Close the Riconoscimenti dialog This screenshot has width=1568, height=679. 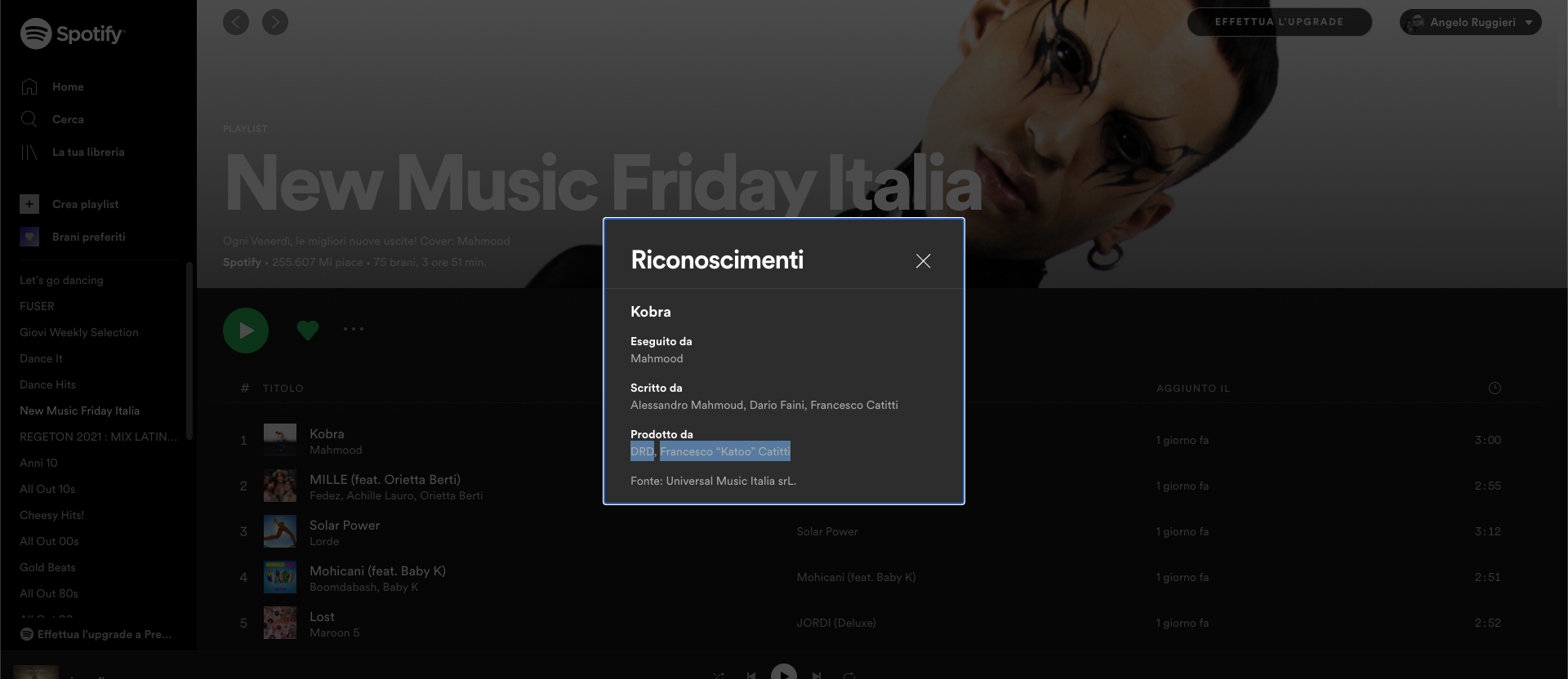point(923,261)
